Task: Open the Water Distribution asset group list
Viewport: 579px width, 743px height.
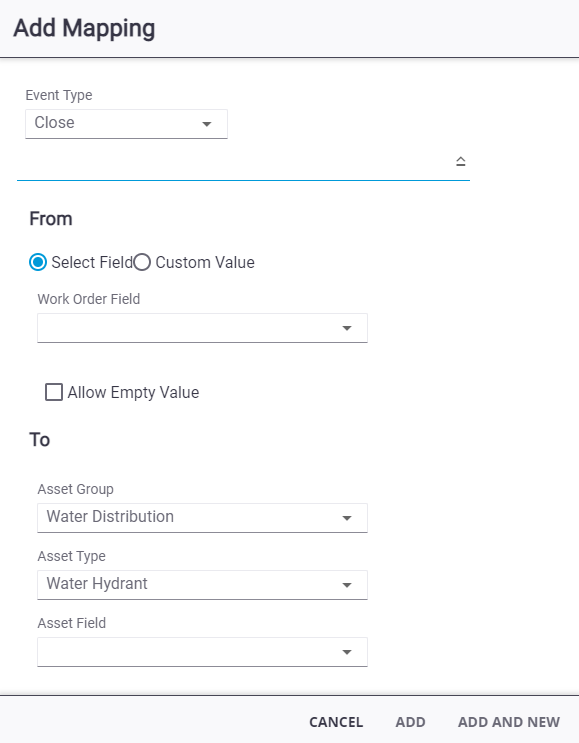Action: pos(202,518)
